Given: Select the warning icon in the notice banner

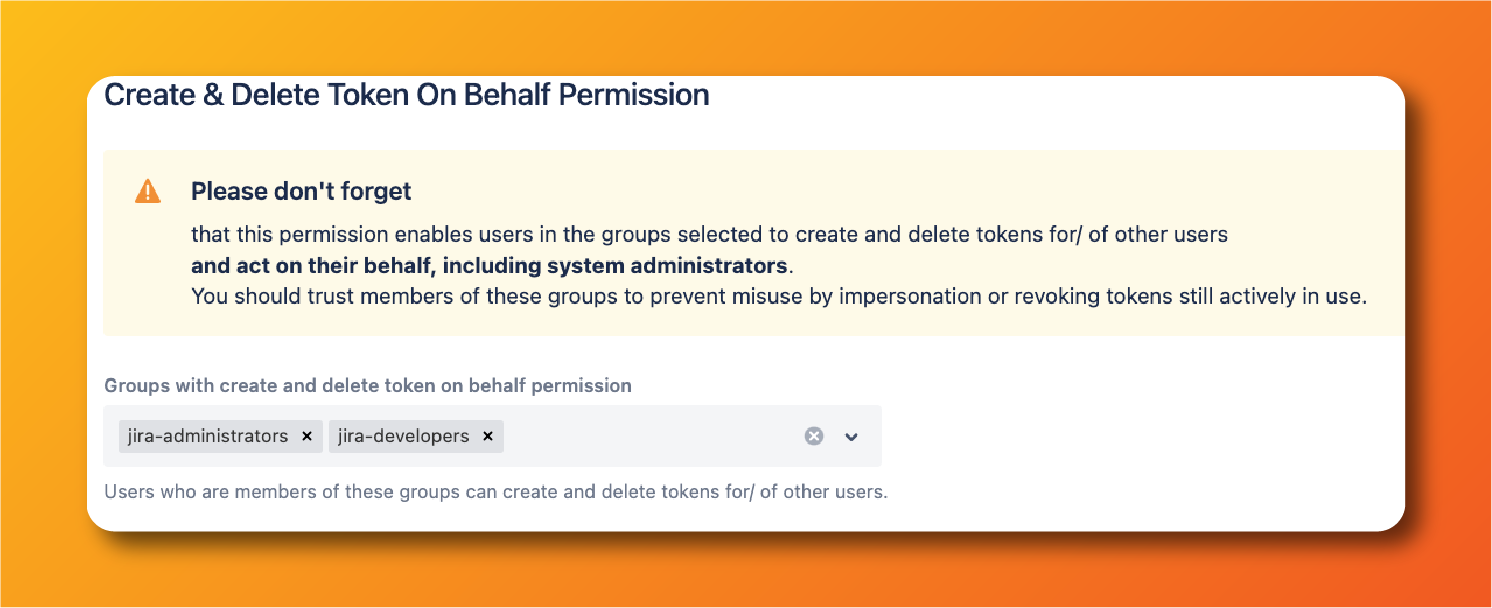Looking at the screenshot, I should point(147,191).
